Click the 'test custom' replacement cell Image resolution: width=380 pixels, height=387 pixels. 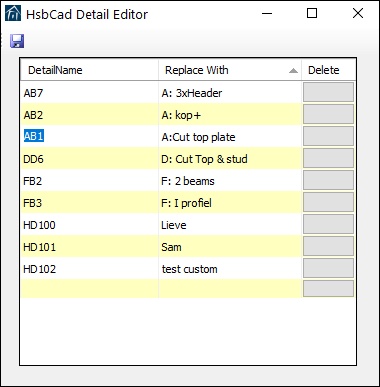230,269
